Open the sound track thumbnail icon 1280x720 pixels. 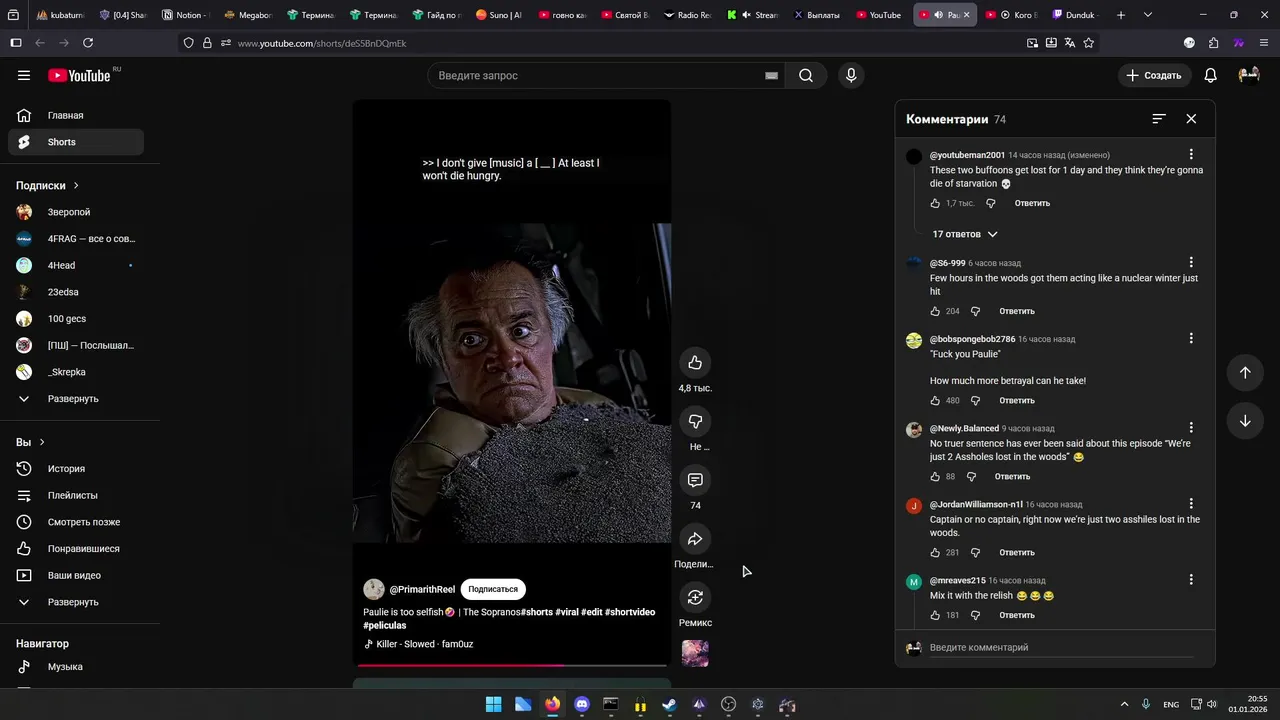(695, 653)
